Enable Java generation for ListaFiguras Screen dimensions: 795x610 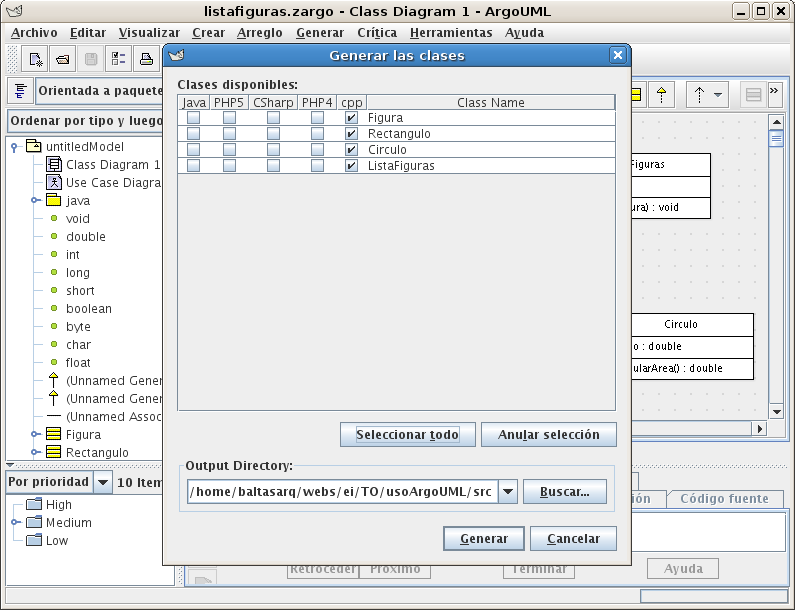[x=193, y=165]
